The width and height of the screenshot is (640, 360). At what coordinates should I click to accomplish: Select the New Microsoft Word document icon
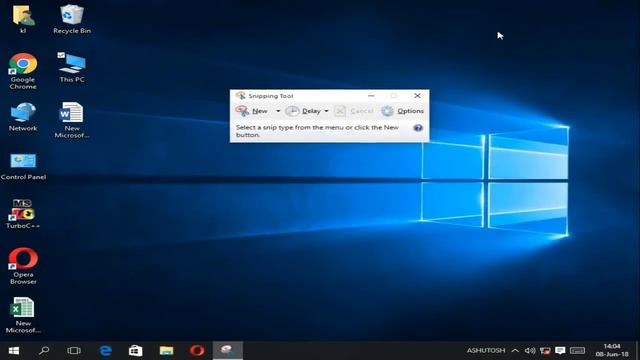coord(72,120)
